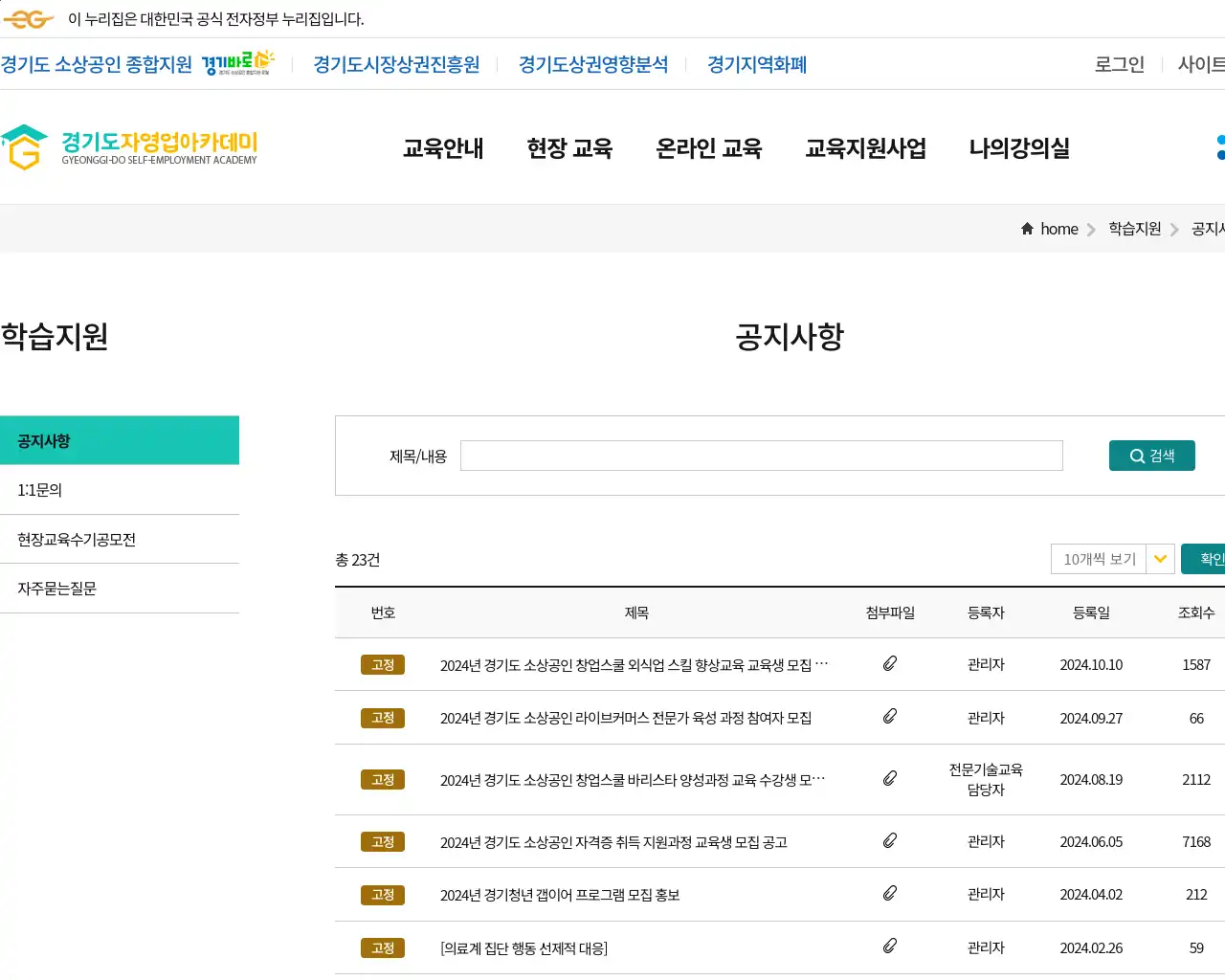This screenshot has height=980, width=1225.
Task: Open notice 경기청년 갭이어 프로그램 모집 홍보
Action: pyautogui.click(x=560, y=895)
